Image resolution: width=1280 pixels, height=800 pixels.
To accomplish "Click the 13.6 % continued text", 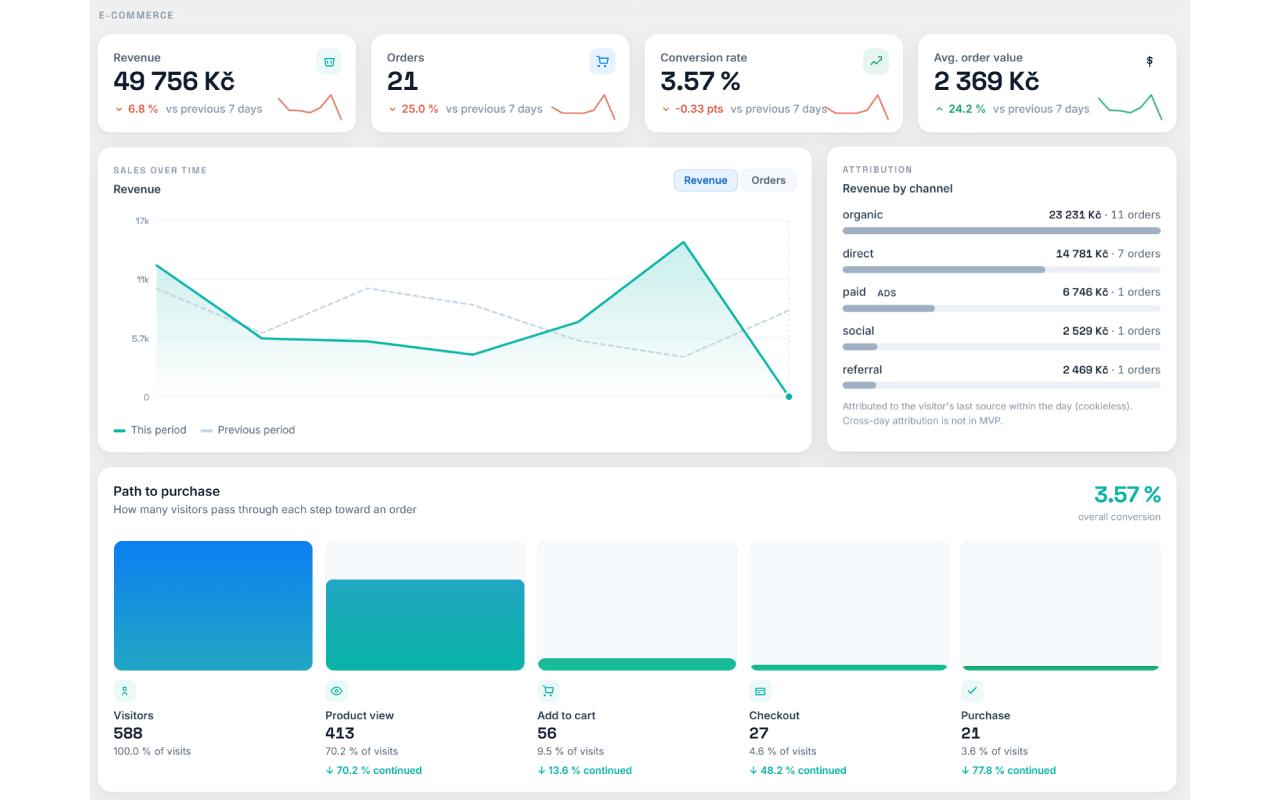I will (585, 771).
